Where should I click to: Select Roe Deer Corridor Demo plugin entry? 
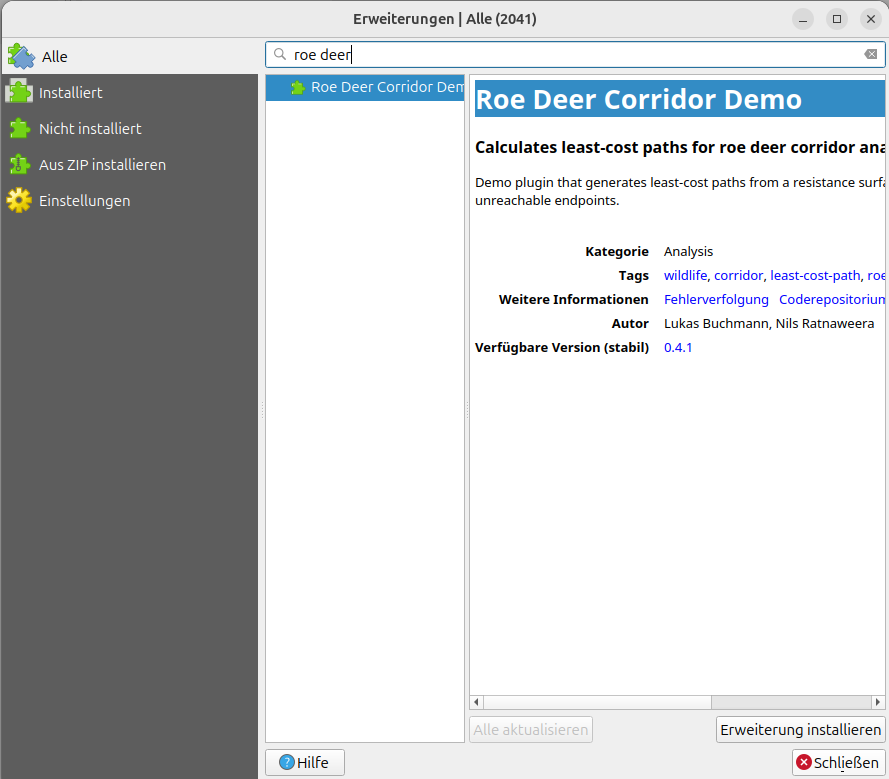pos(386,87)
